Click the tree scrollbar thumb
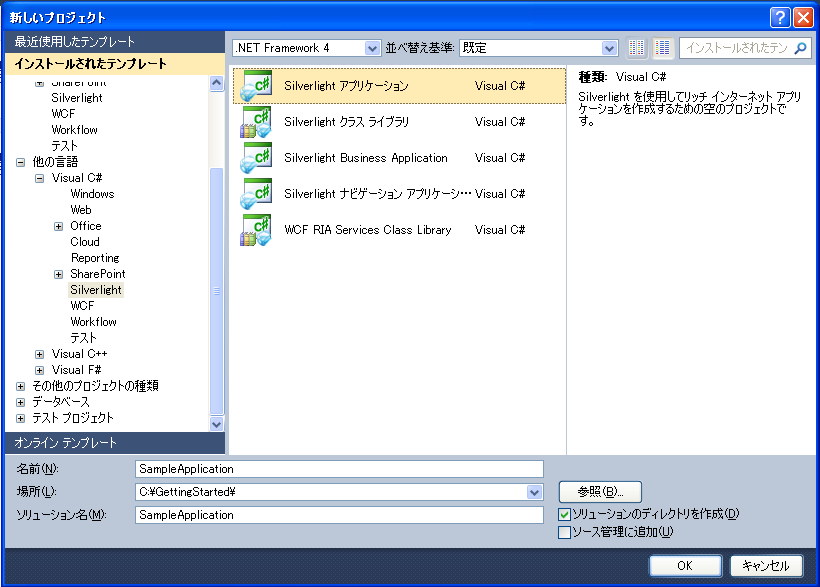Viewport: 820px width, 587px height. (216, 291)
